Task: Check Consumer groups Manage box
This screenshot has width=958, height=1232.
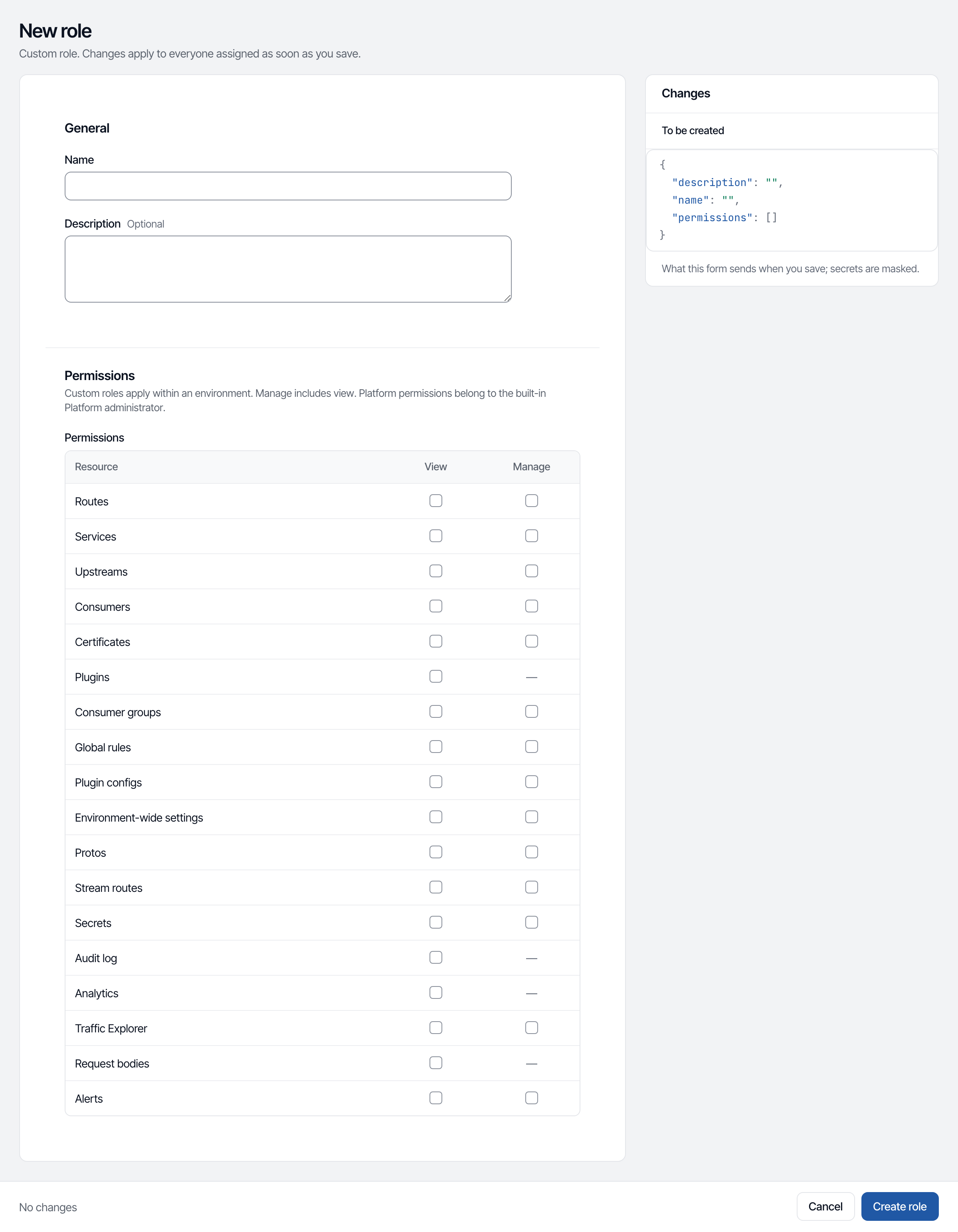Action: pos(531,711)
